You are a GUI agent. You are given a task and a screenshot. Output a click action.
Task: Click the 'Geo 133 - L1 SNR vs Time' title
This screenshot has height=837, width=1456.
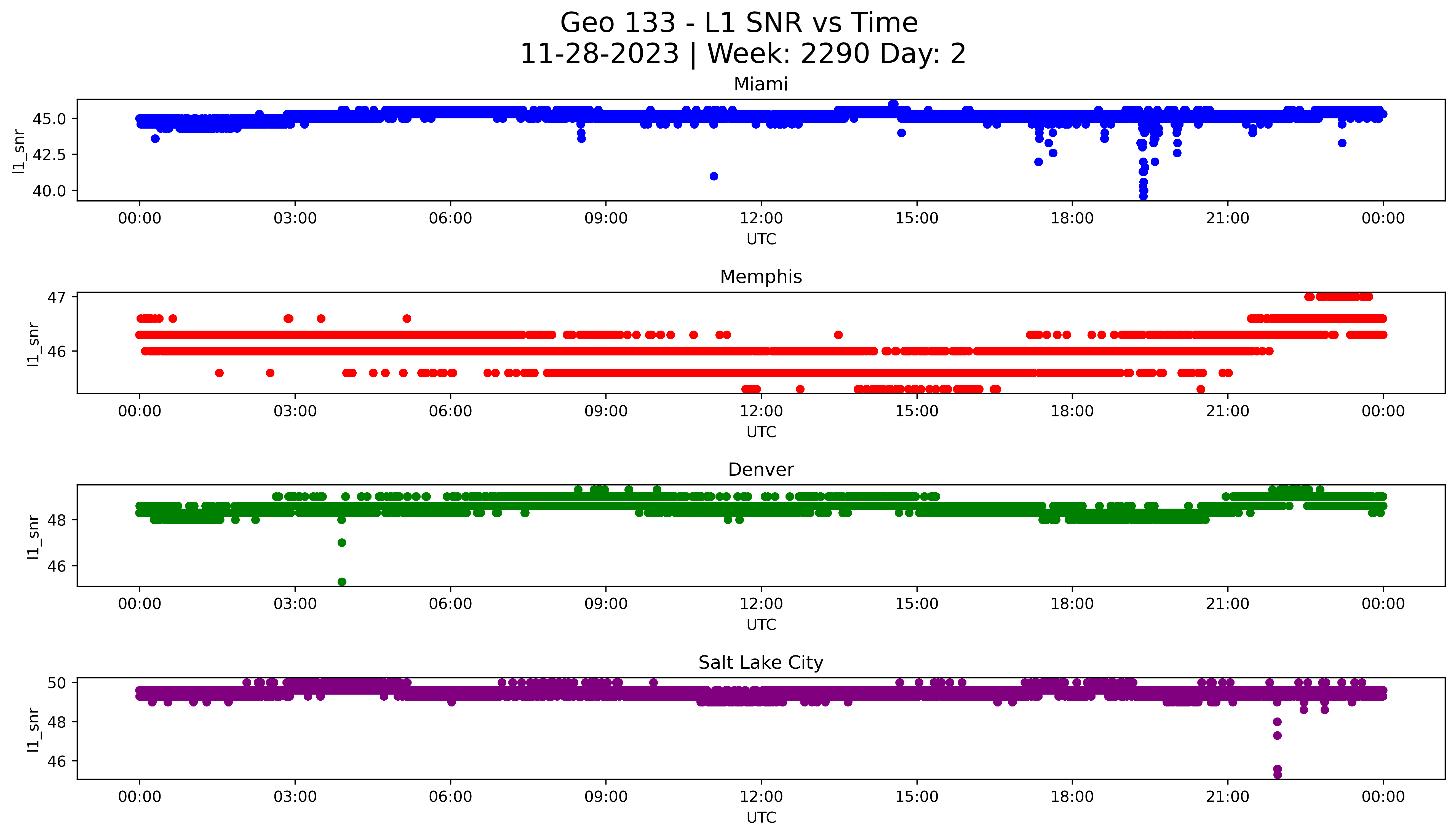tap(739, 23)
